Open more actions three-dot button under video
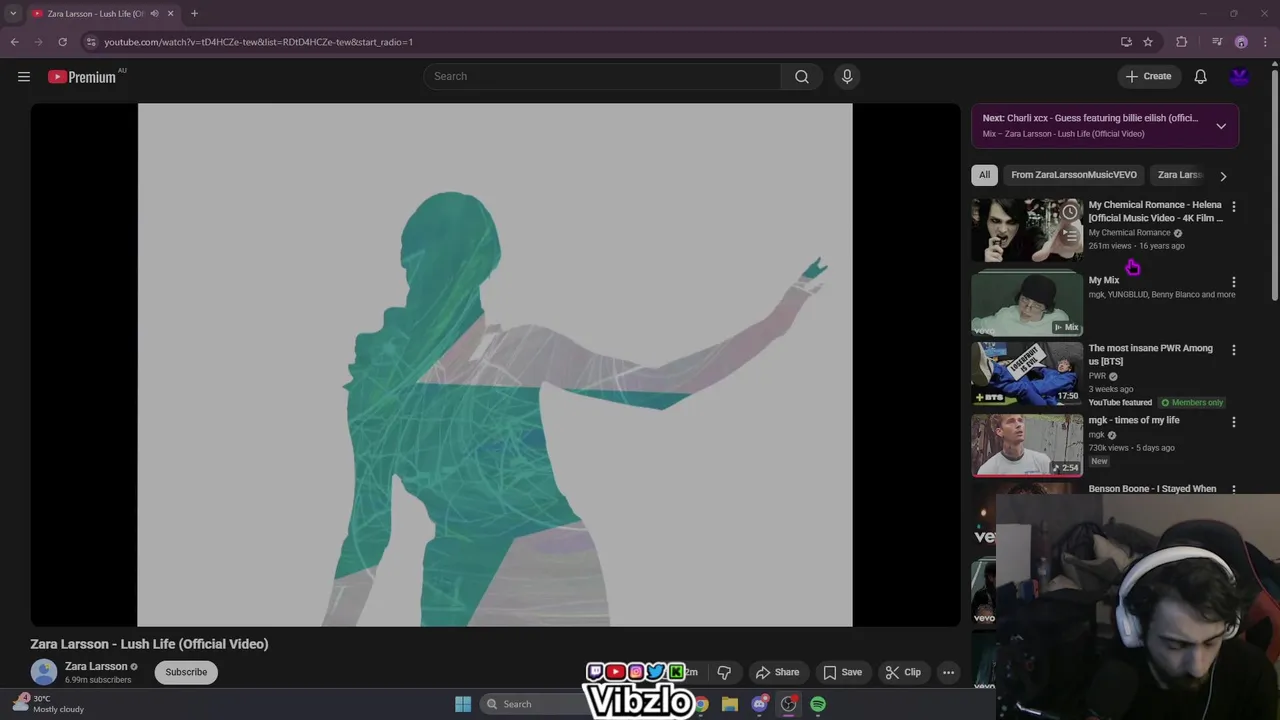Image resolution: width=1280 pixels, height=720 pixels. 948,672
